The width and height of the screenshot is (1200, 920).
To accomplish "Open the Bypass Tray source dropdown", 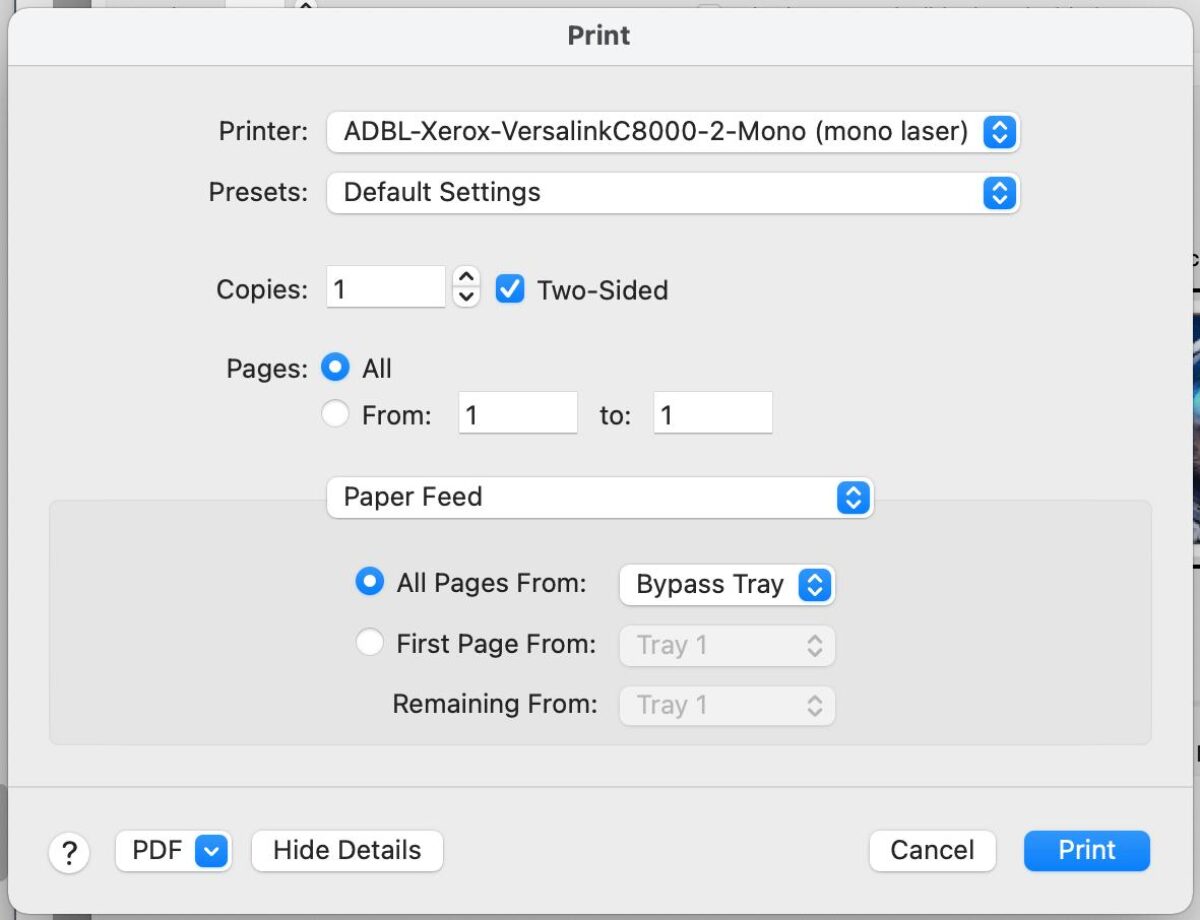I will (727, 586).
